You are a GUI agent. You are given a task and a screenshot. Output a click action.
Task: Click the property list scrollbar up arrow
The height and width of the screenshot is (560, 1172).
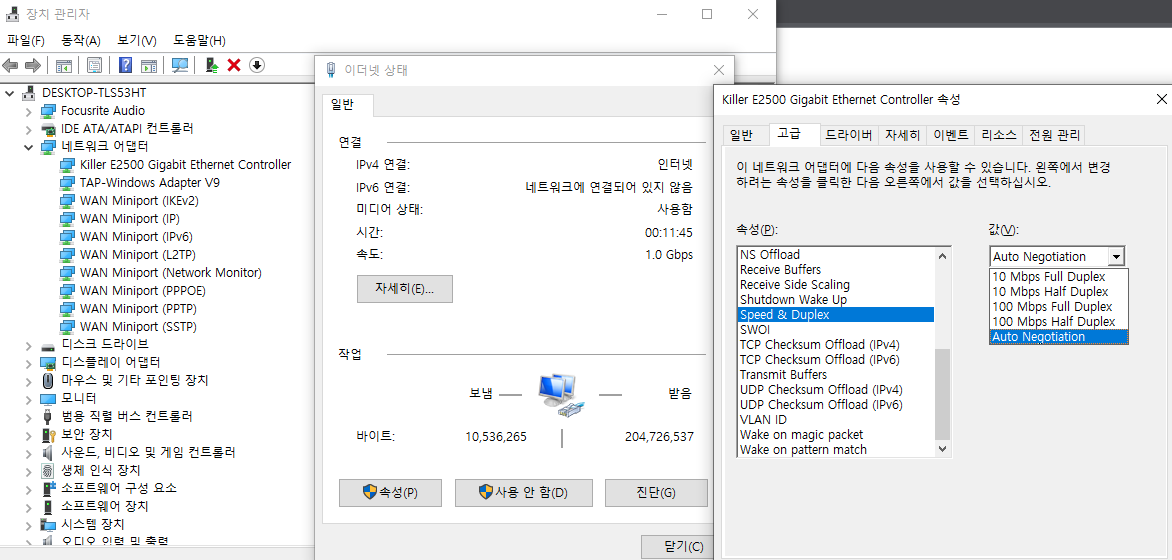pyautogui.click(x=943, y=255)
